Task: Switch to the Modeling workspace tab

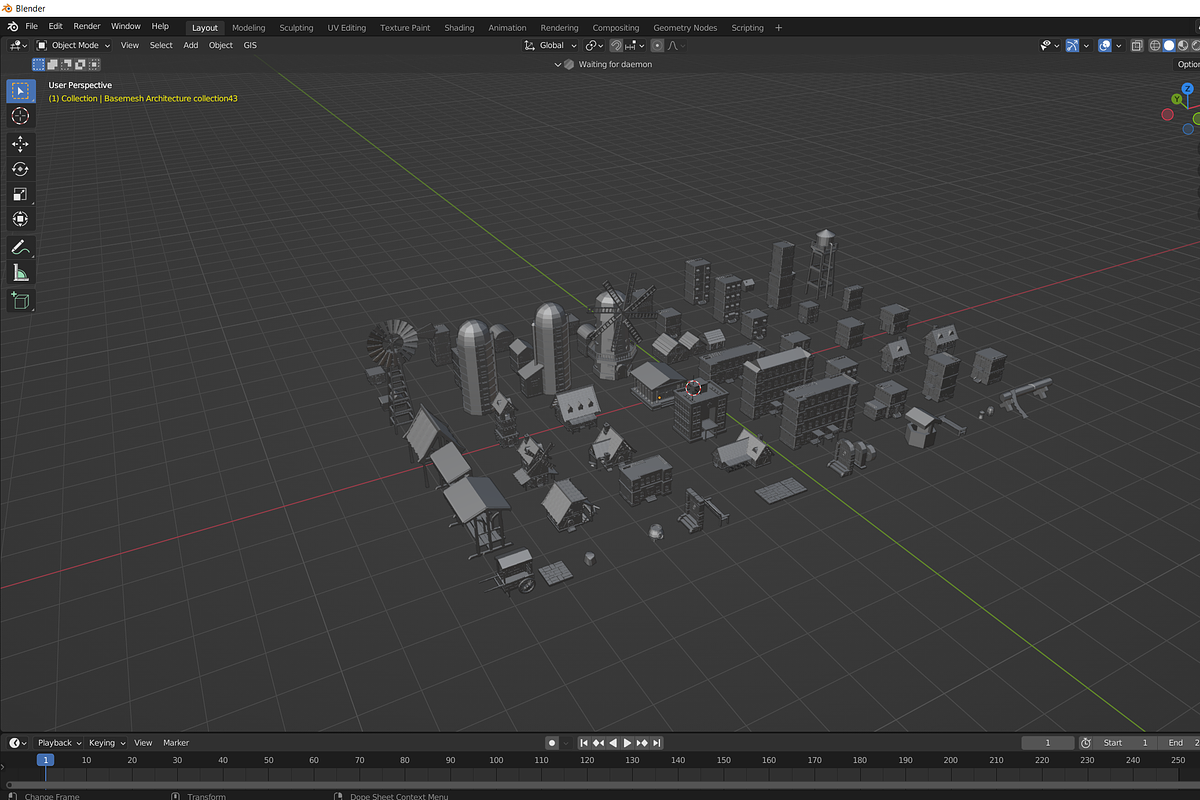Action: tap(249, 28)
